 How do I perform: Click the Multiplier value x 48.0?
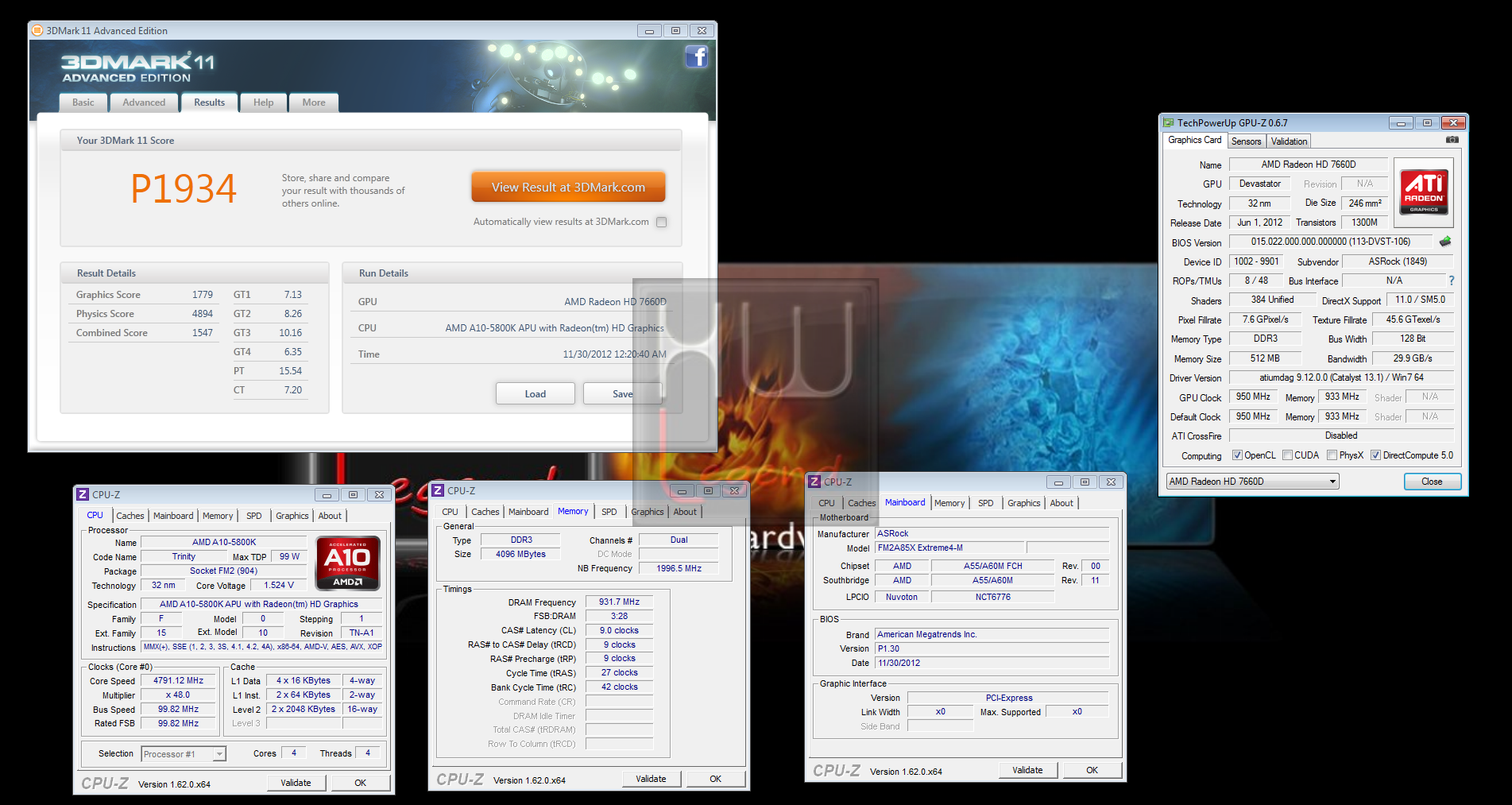click(x=179, y=695)
